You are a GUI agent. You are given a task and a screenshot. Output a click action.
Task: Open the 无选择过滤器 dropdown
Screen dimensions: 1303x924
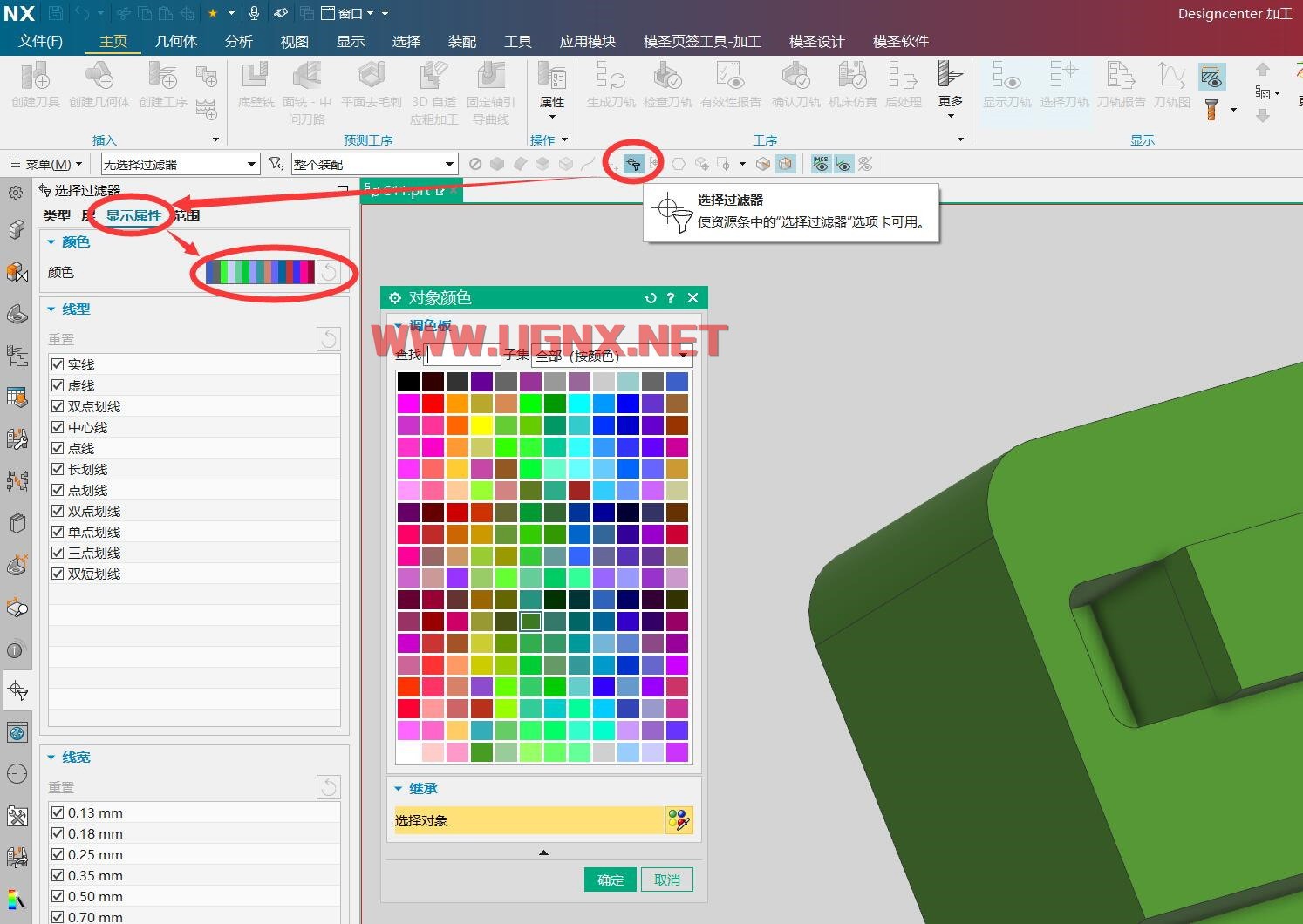pos(181,164)
